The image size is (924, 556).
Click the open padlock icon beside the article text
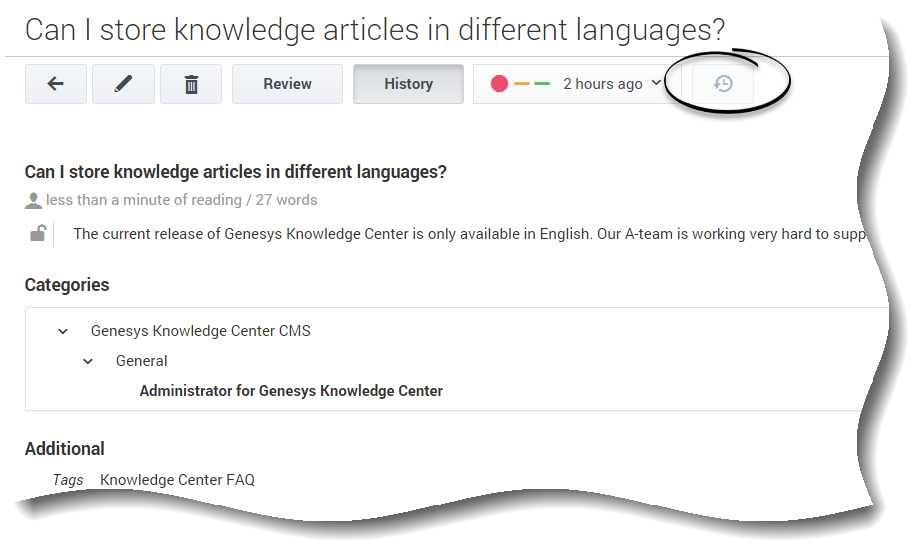click(x=37, y=234)
